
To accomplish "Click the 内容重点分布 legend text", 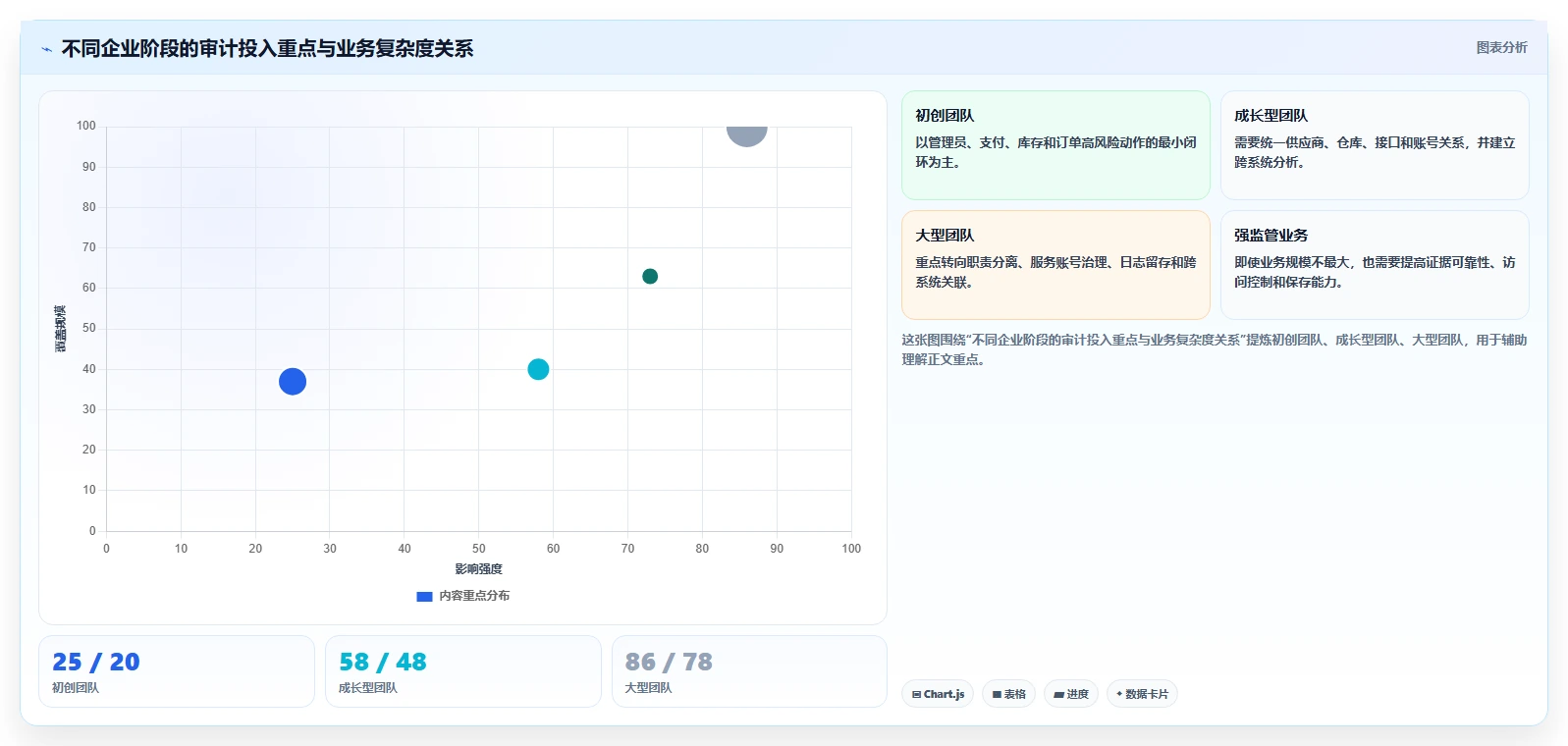I will click(x=474, y=596).
